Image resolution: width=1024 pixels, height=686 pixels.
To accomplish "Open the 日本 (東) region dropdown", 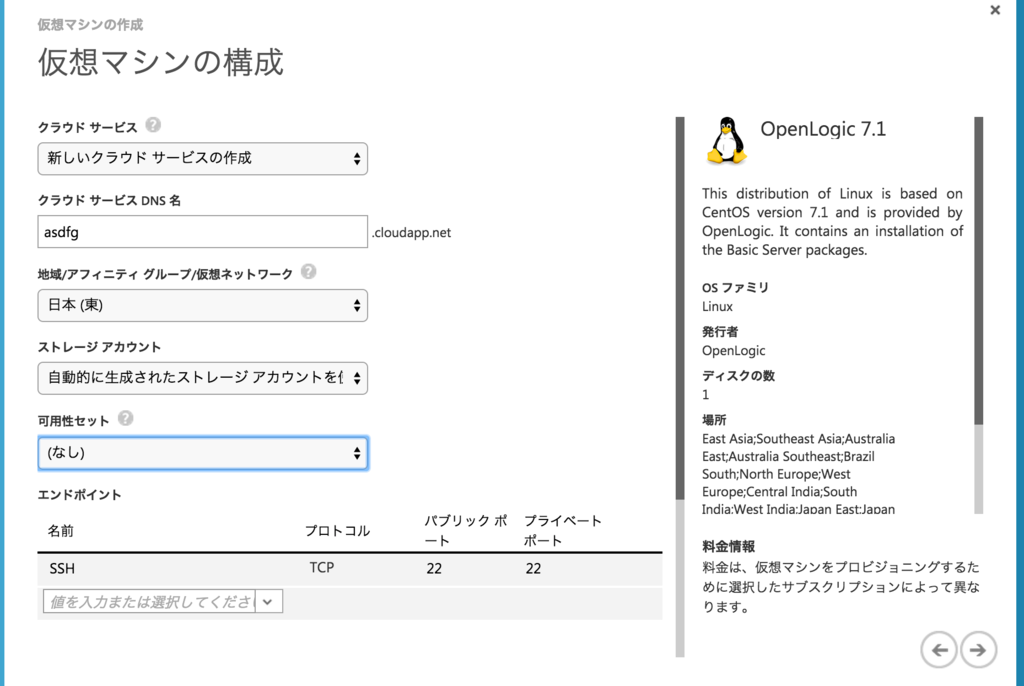I will [202, 305].
